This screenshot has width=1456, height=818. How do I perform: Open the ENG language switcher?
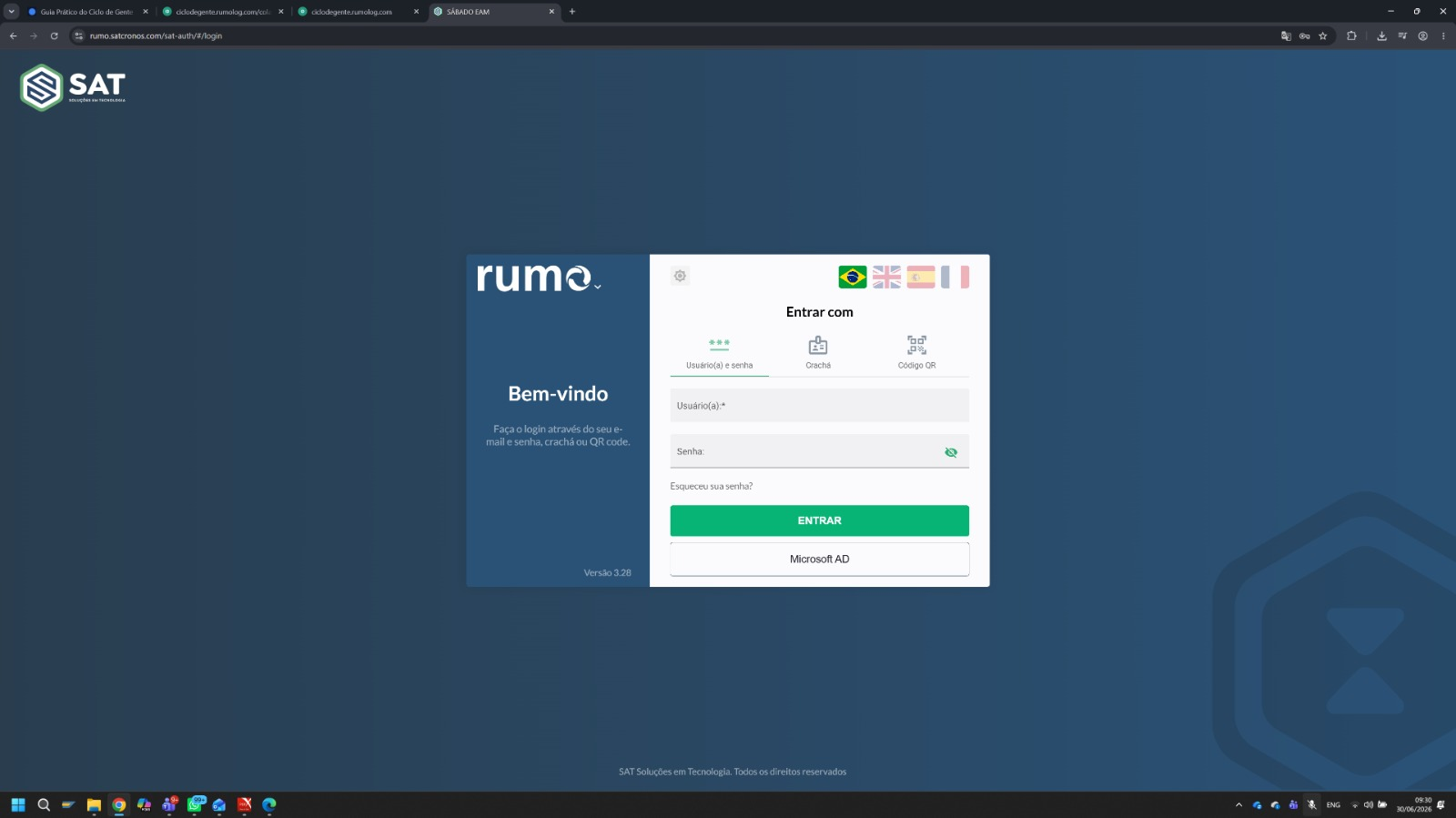[x=1333, y=805]
